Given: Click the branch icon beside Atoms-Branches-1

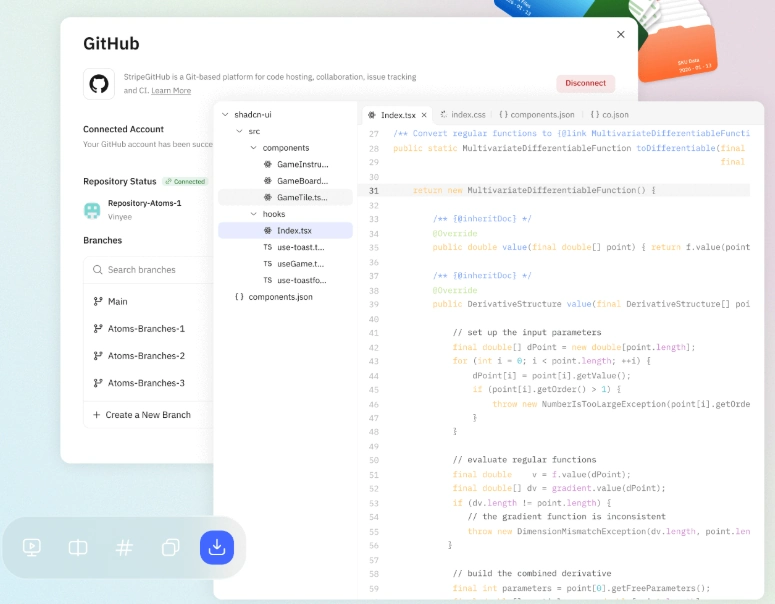Looking at the screenshot, I should click(98, 329).
